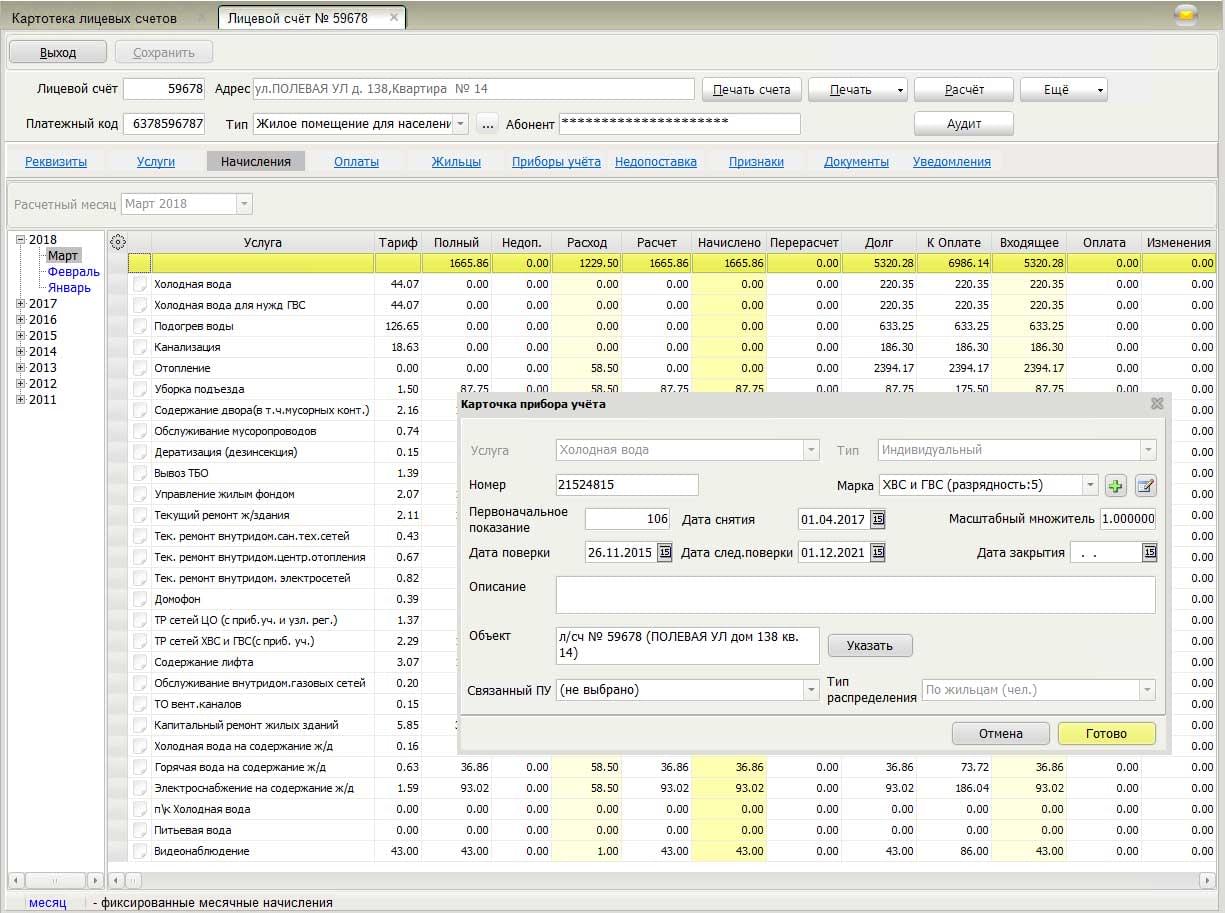
Task: Click the yellow mail notification icon
Action: point(1185,15)
